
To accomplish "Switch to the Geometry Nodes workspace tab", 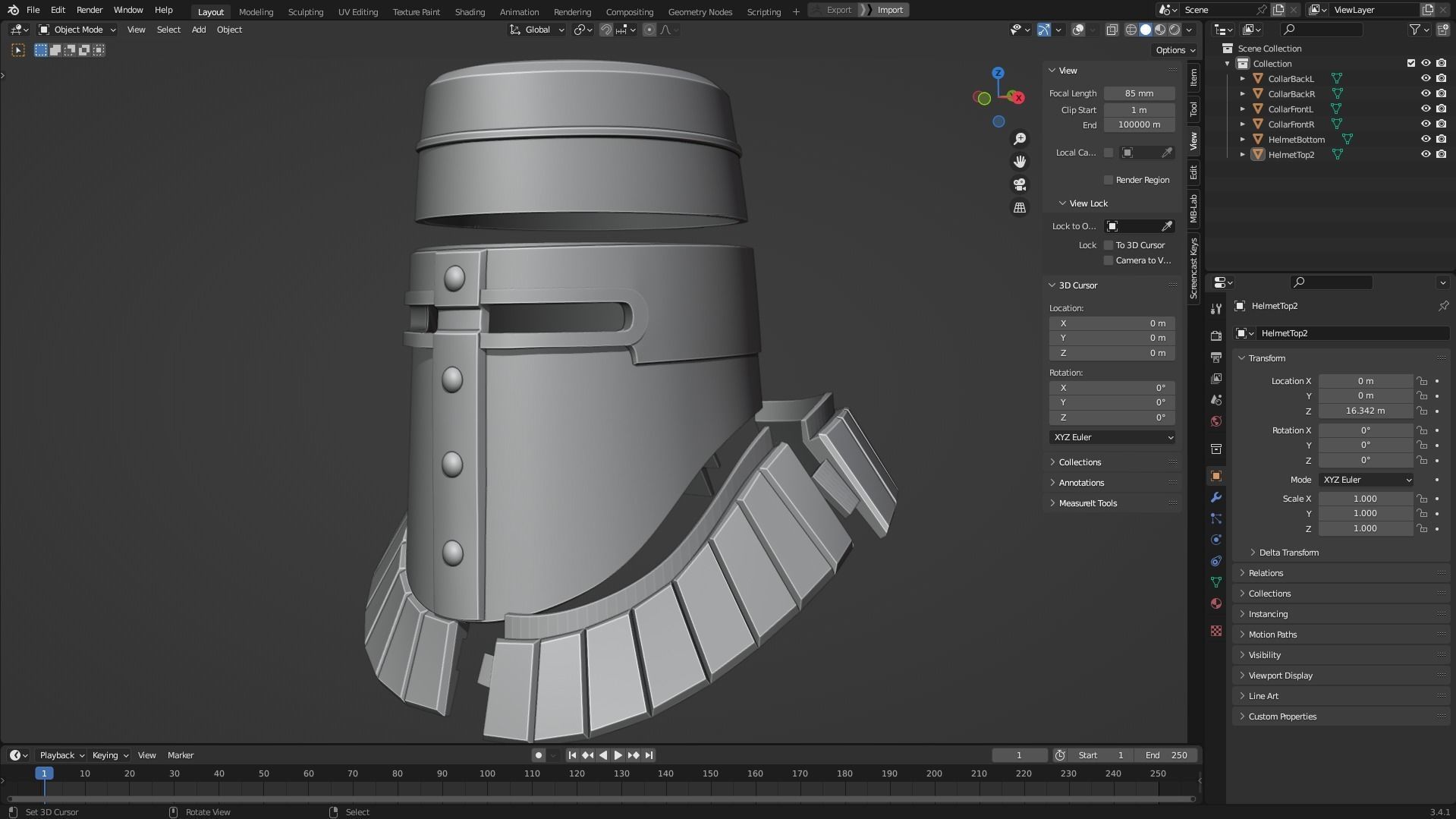I will [700, 11].
